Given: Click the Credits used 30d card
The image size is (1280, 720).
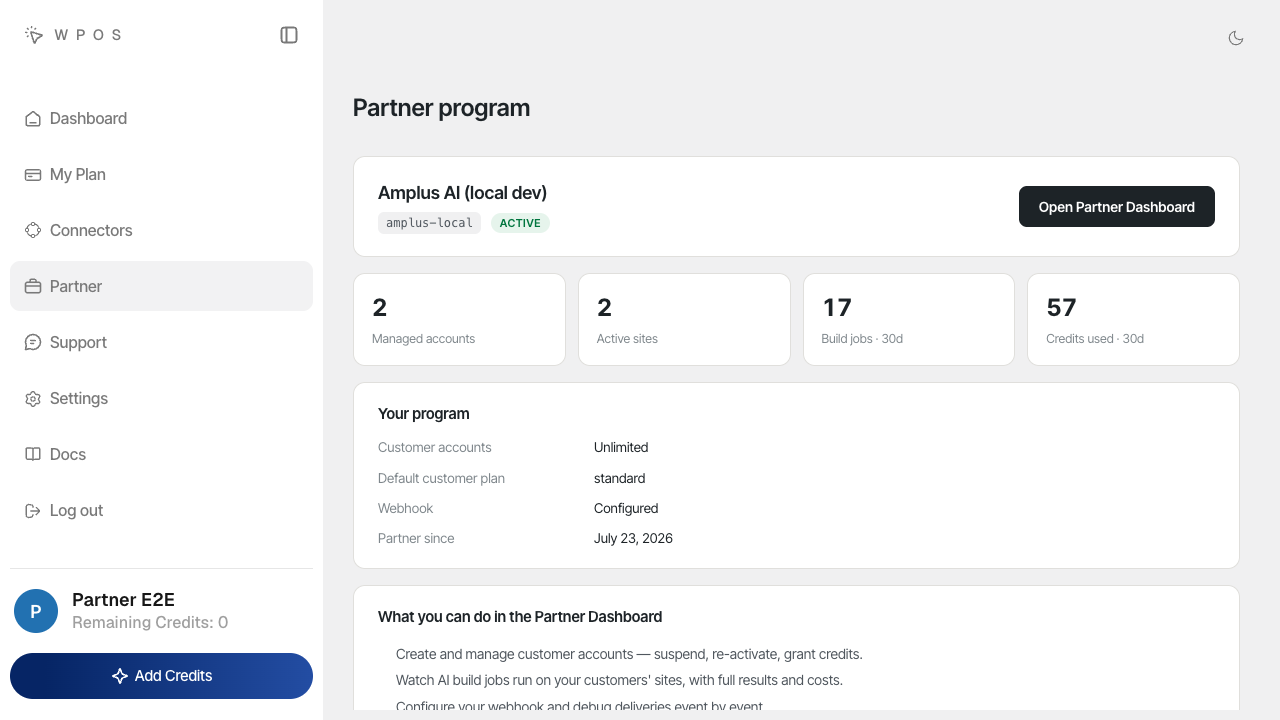Looking at the screenshot, I should 1133,320.
